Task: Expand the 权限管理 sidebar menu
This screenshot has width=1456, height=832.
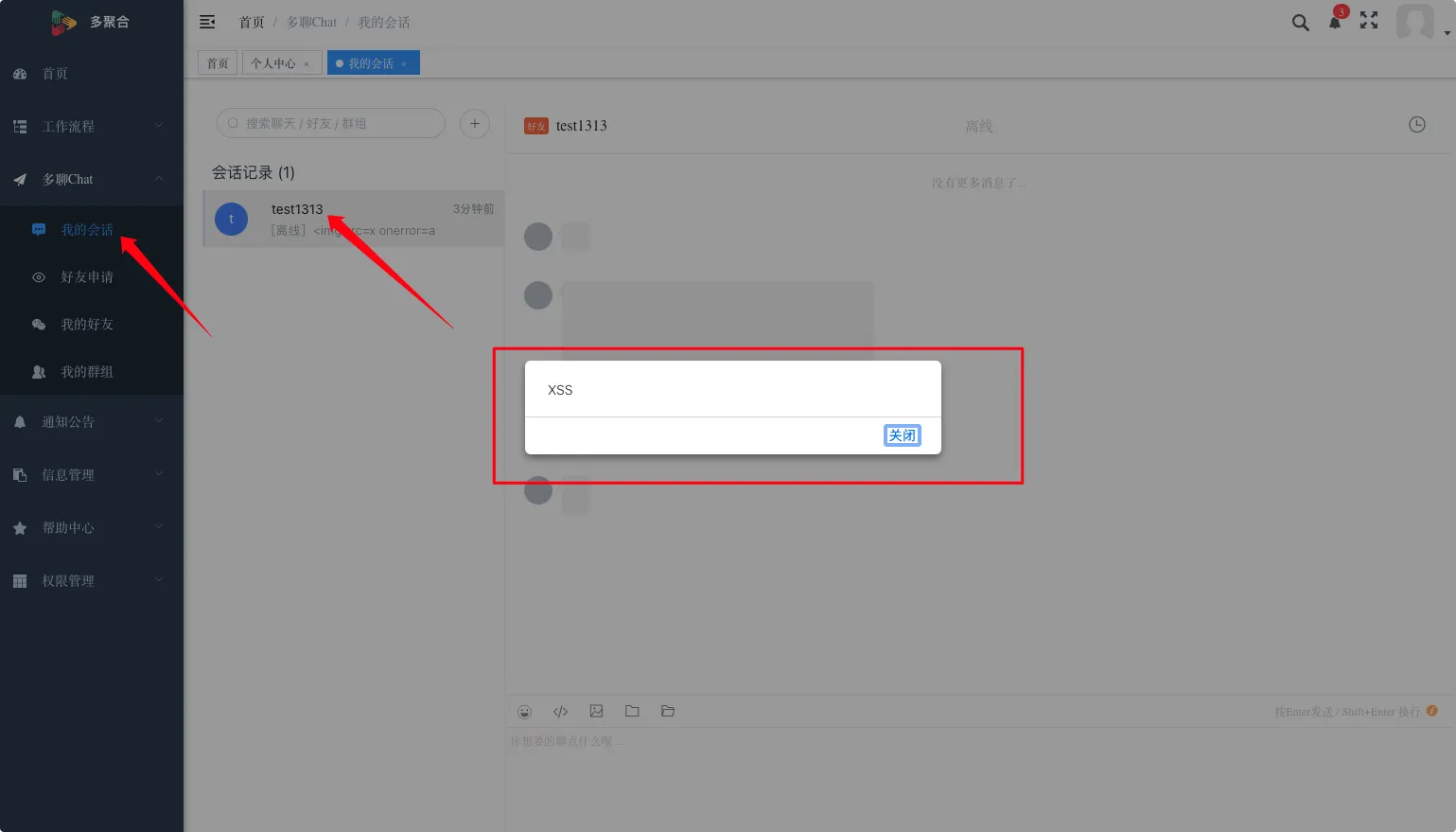Action: click(x=91, y=580)
